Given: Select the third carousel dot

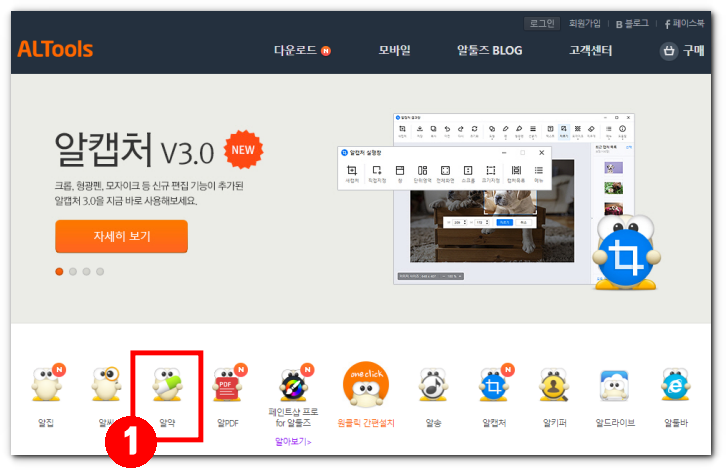Looking at the screenshot, I should [87, 271].
